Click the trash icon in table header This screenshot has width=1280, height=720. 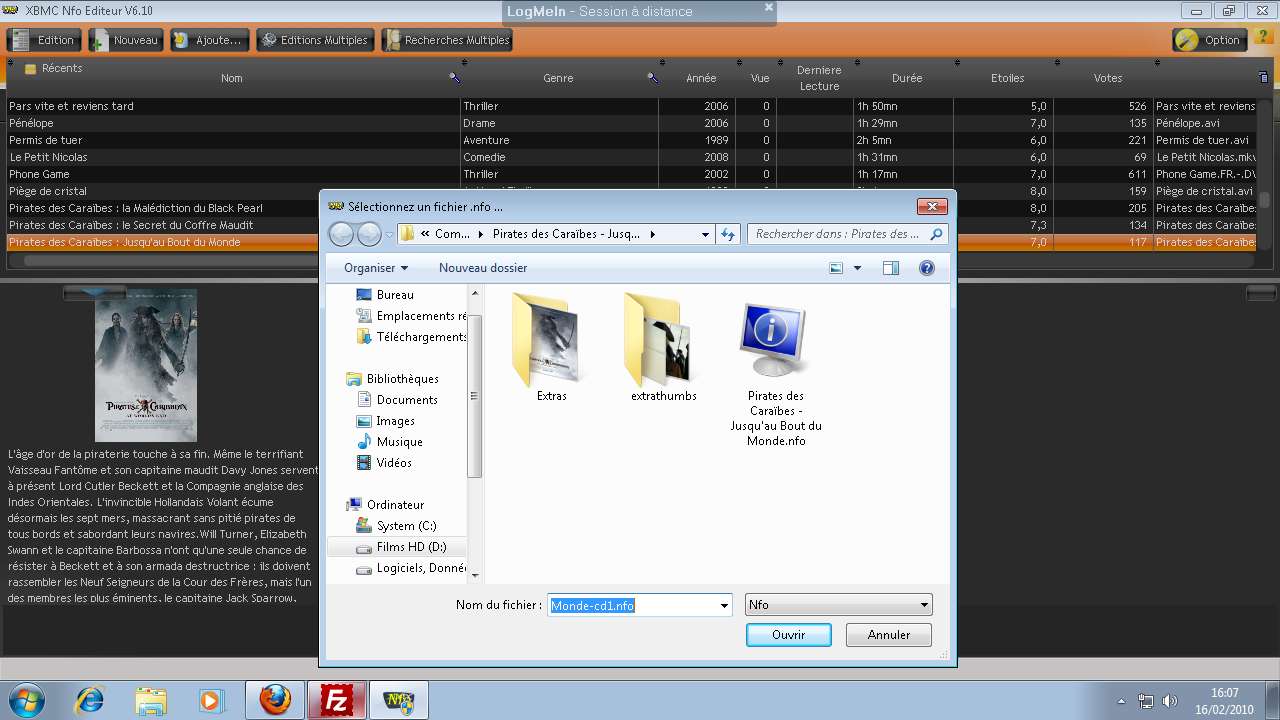(1263, 77)
